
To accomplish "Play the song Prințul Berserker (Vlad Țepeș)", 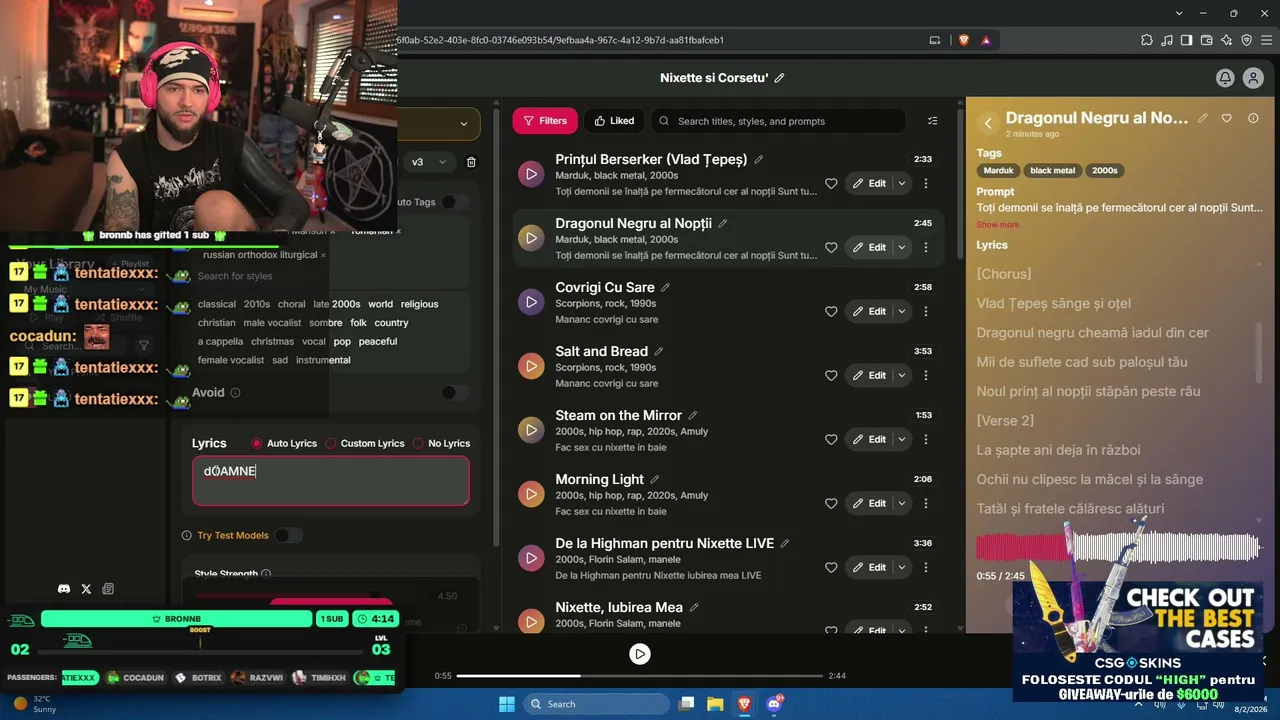I will pyautogui.click(x=531, y=174).
